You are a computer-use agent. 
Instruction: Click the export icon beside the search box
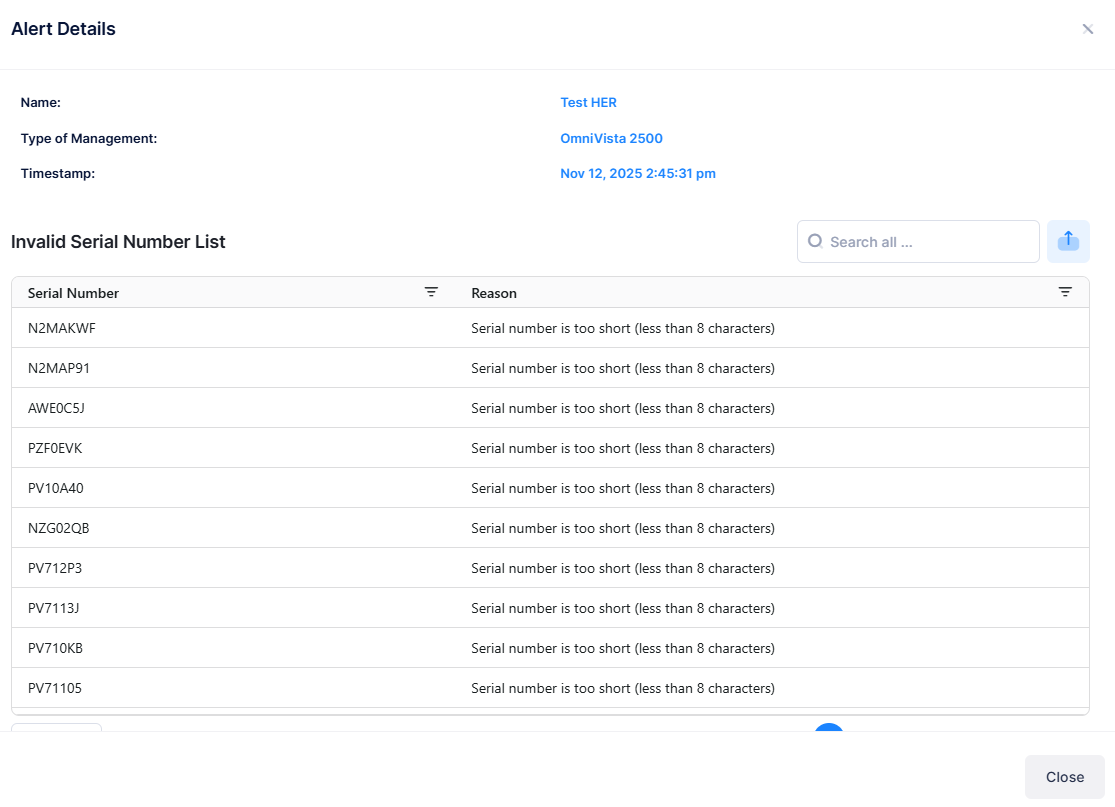pyautogui.click(x=1068, y=241)
